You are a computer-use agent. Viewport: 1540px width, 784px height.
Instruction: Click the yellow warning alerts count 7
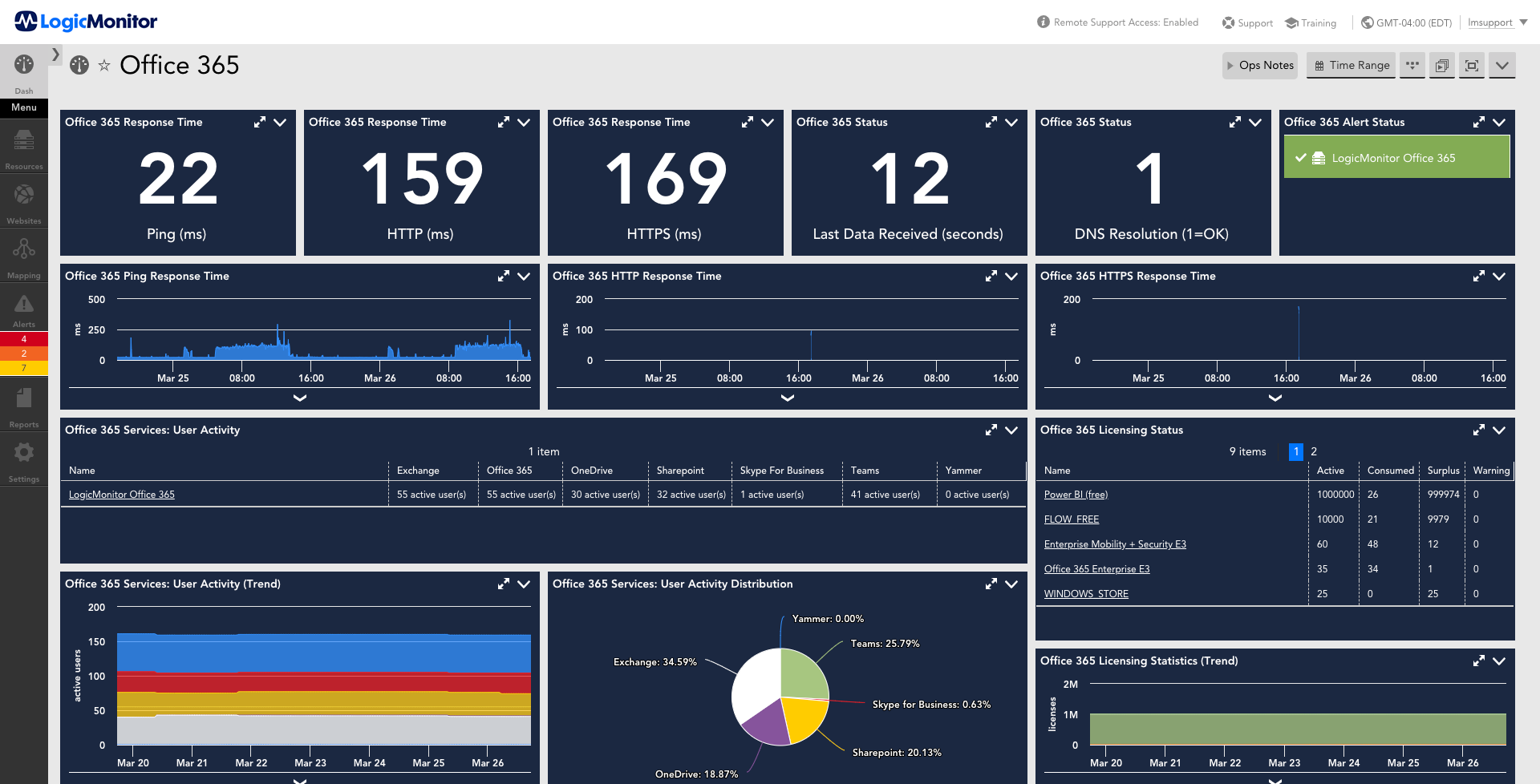pos(24,368)
